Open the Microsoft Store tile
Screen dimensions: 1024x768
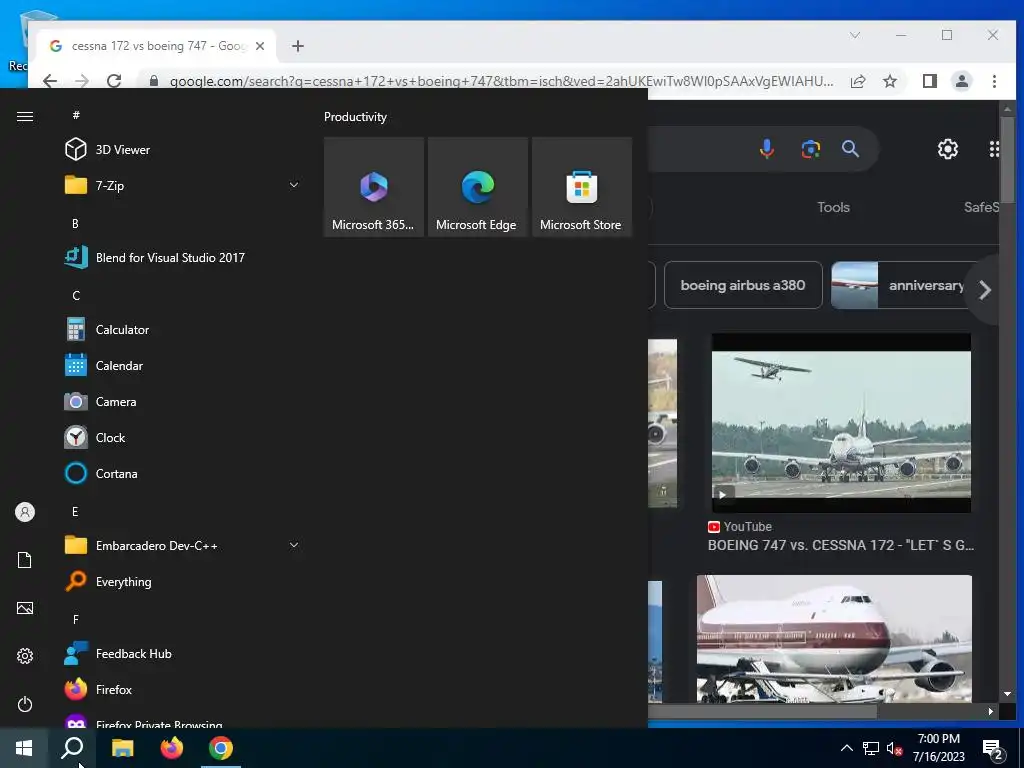click(582, 187)
